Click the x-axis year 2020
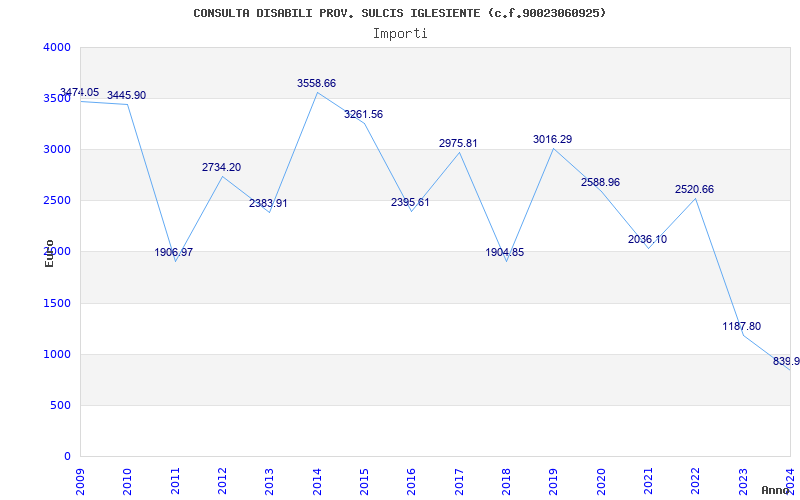 (601, 482)
